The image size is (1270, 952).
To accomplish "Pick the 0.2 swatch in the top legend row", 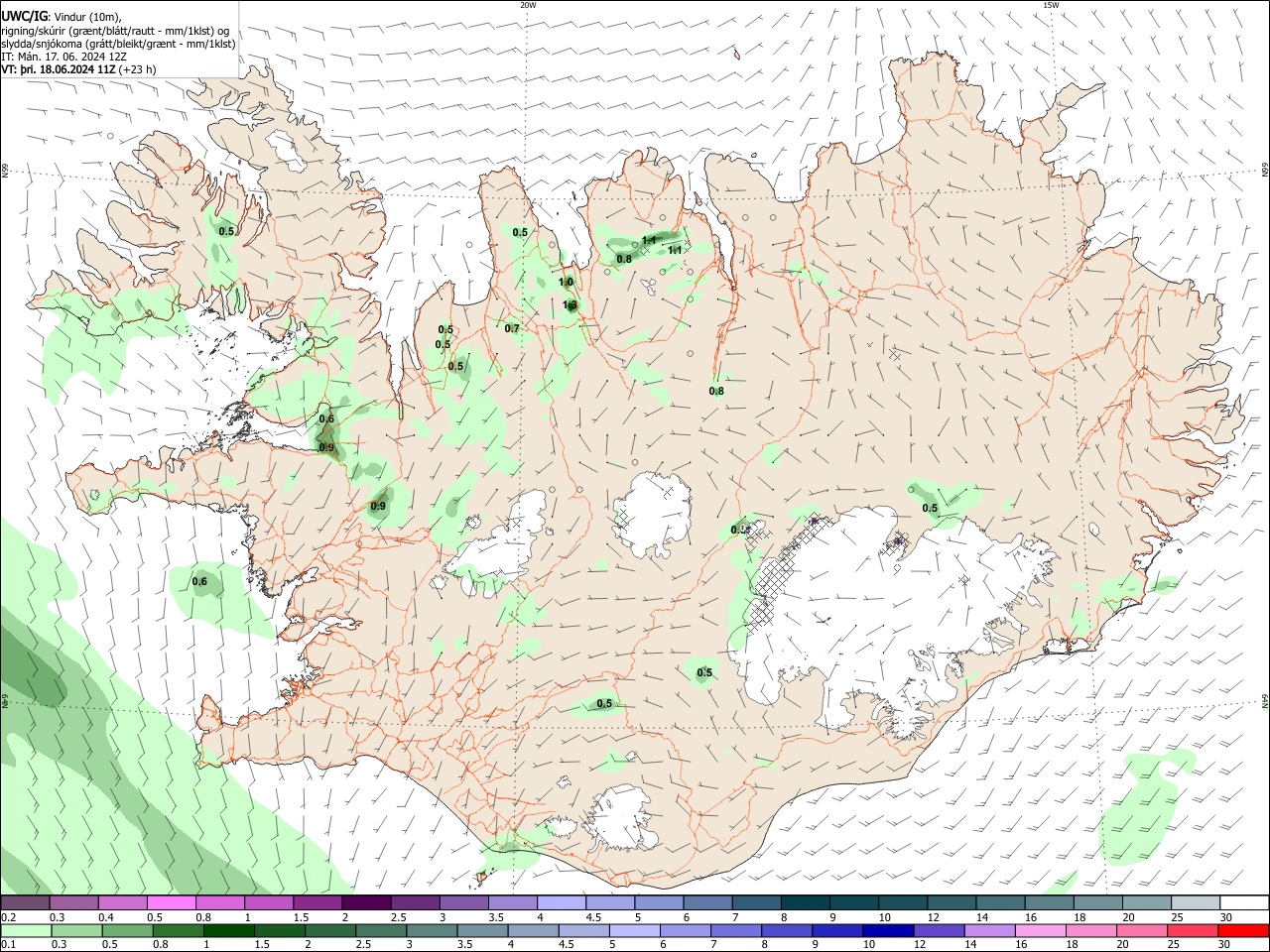I will (25, 903).
